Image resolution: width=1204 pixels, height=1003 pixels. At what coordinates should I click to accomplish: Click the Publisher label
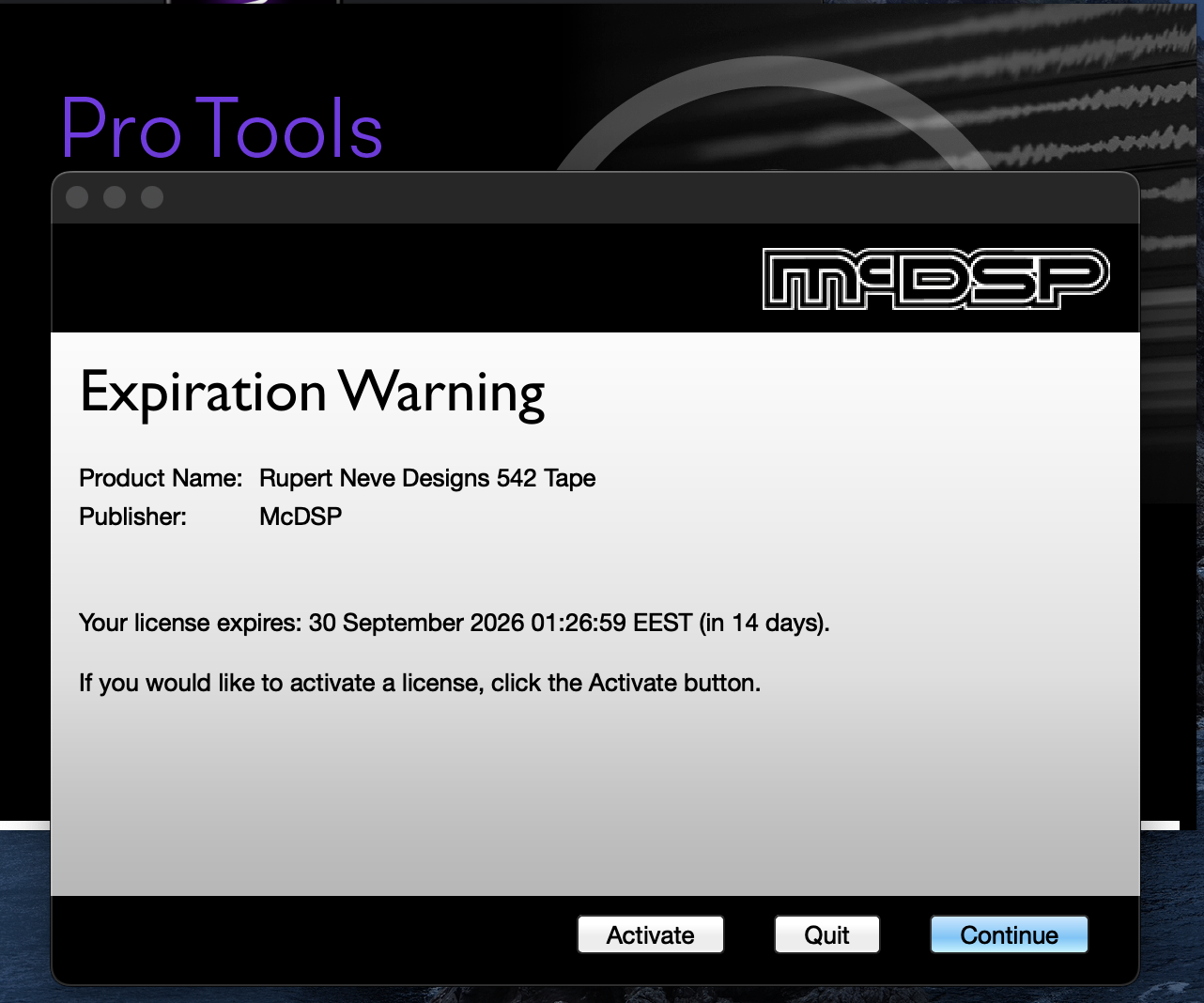(132, 517)
